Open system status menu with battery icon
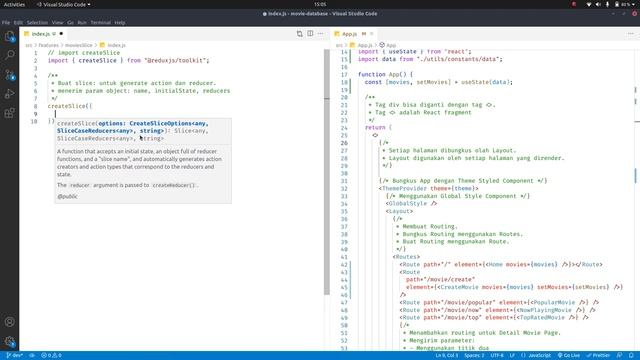 tap(625, 4)
